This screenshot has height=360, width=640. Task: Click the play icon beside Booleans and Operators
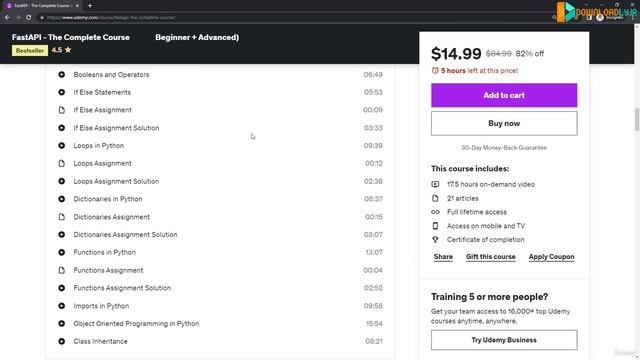click(x=62, y=75)
